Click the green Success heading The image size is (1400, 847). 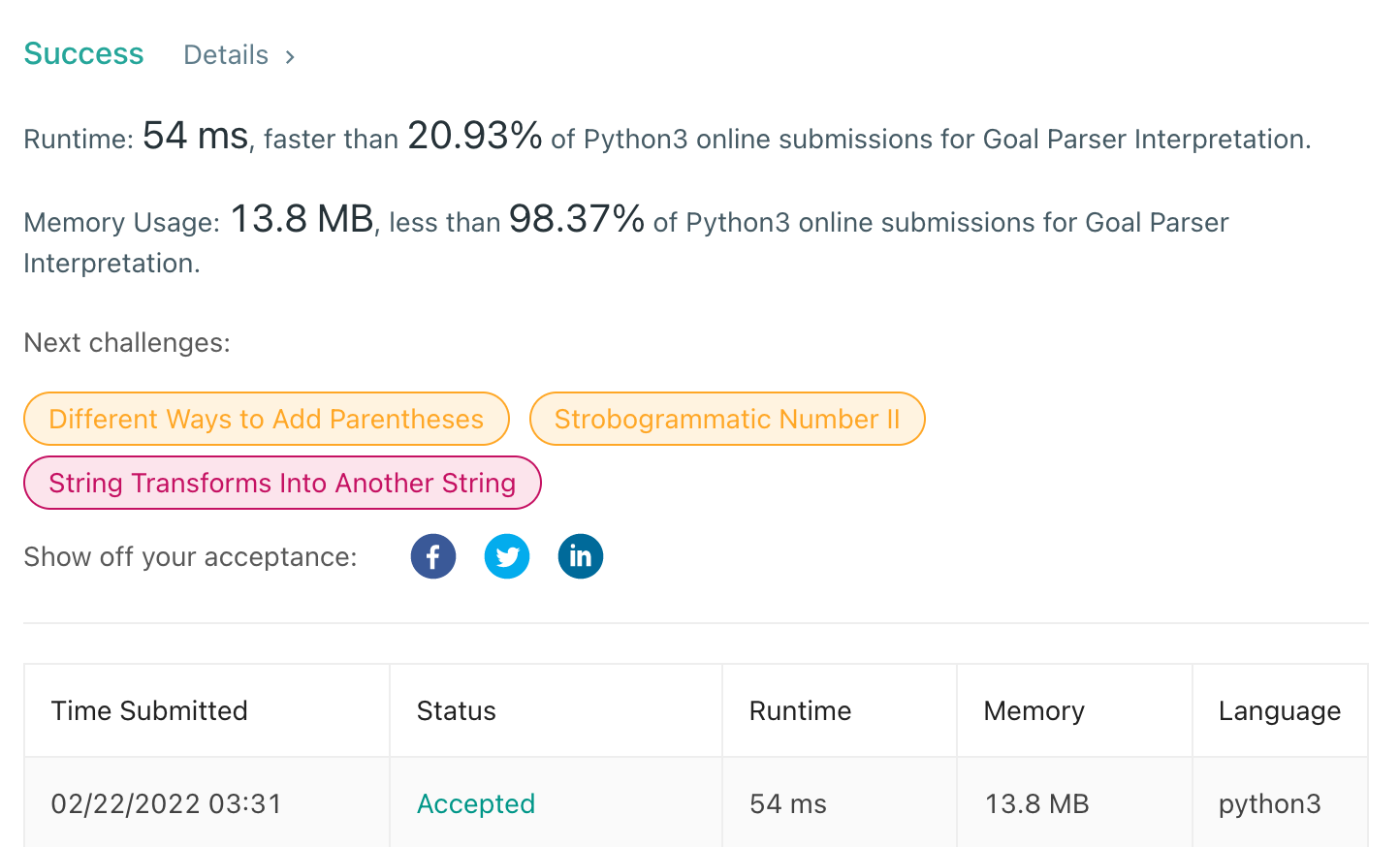pyautogui.click(x=83, y=53)
